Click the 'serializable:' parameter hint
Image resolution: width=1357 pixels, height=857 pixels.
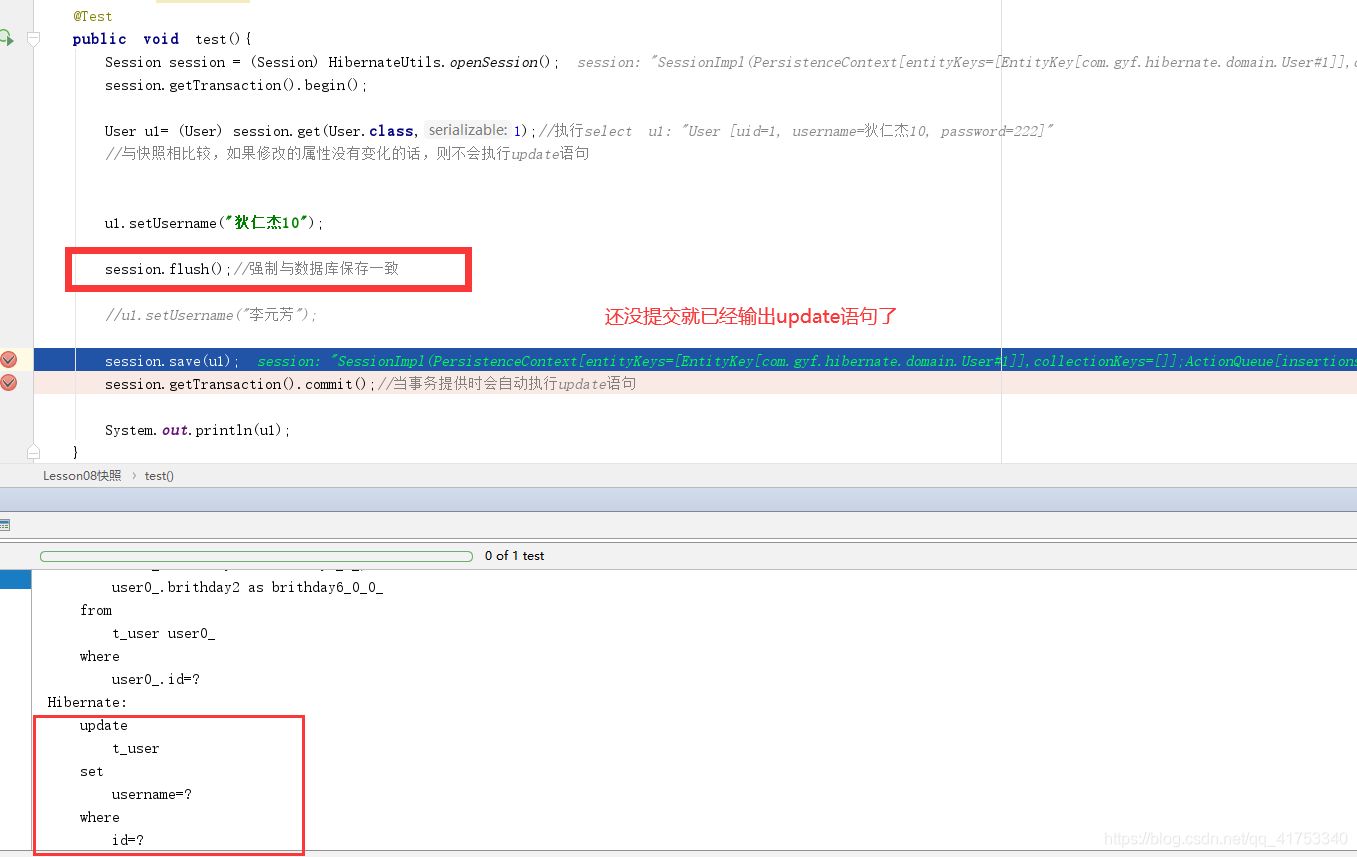tap(468, 130)
